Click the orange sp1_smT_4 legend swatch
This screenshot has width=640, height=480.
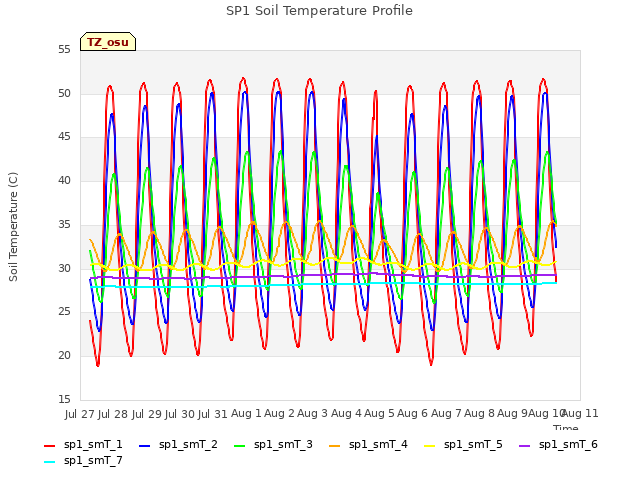(334, 446)
